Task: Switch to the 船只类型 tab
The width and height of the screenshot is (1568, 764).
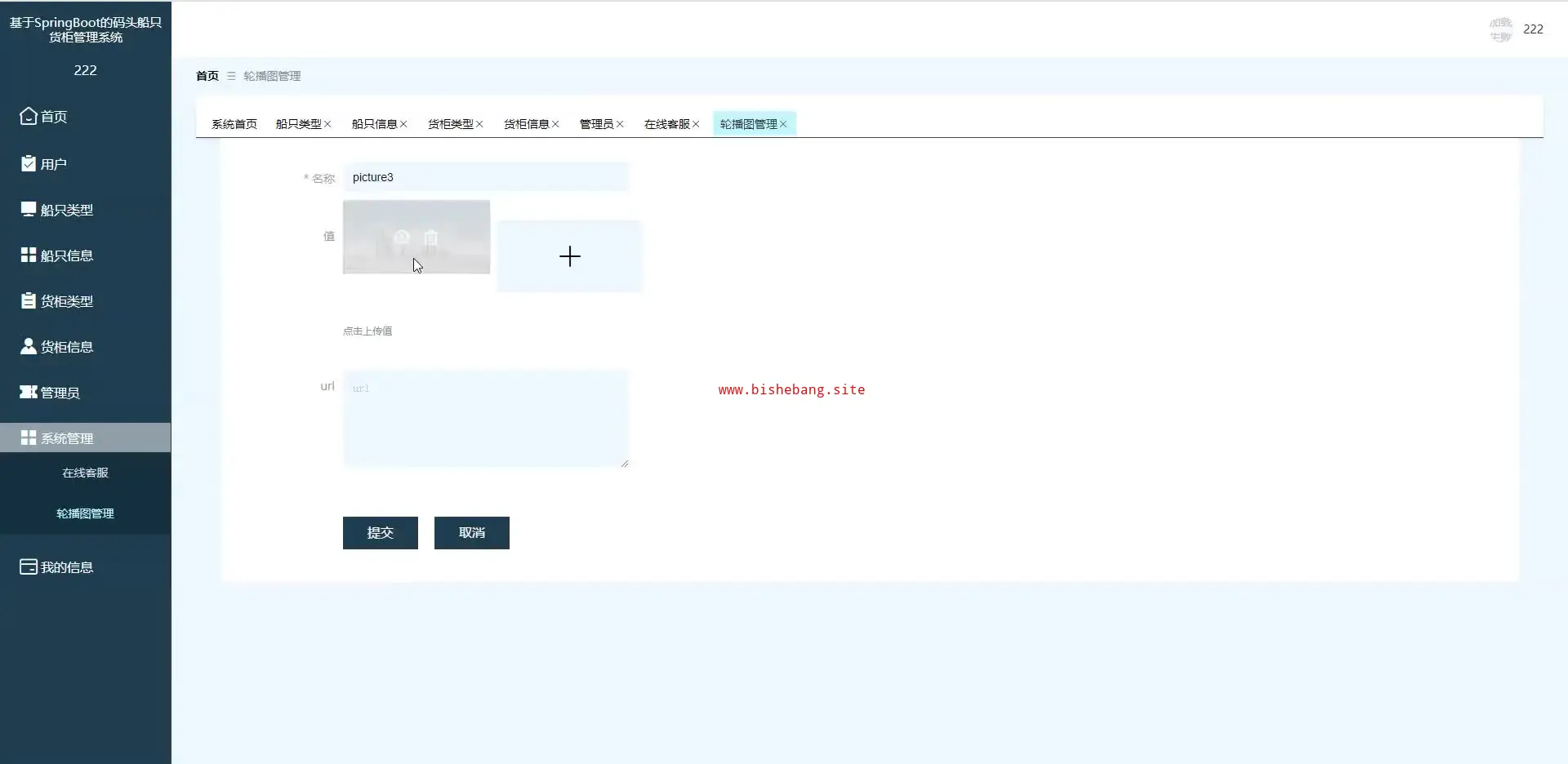Action: [299, 124]
